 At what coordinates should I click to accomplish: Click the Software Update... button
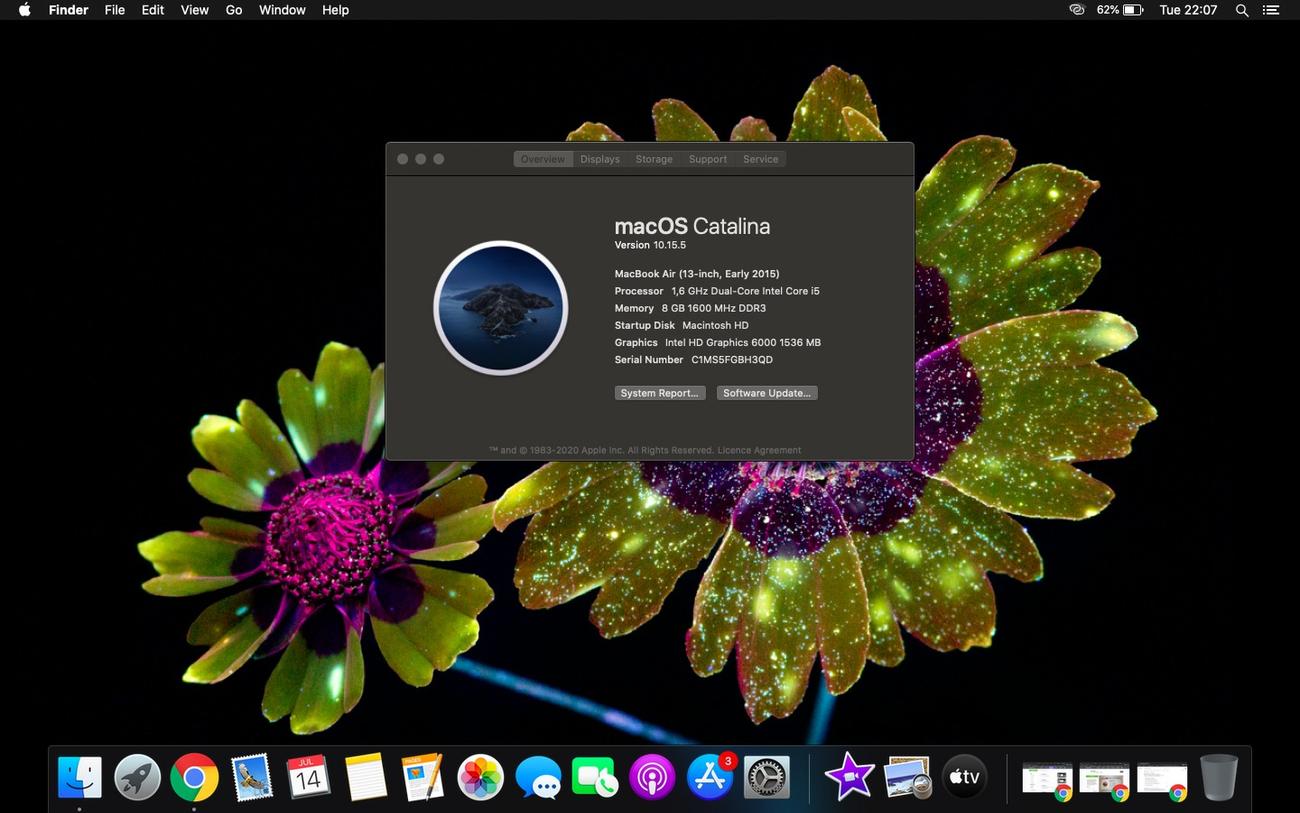tap(767, 393)
